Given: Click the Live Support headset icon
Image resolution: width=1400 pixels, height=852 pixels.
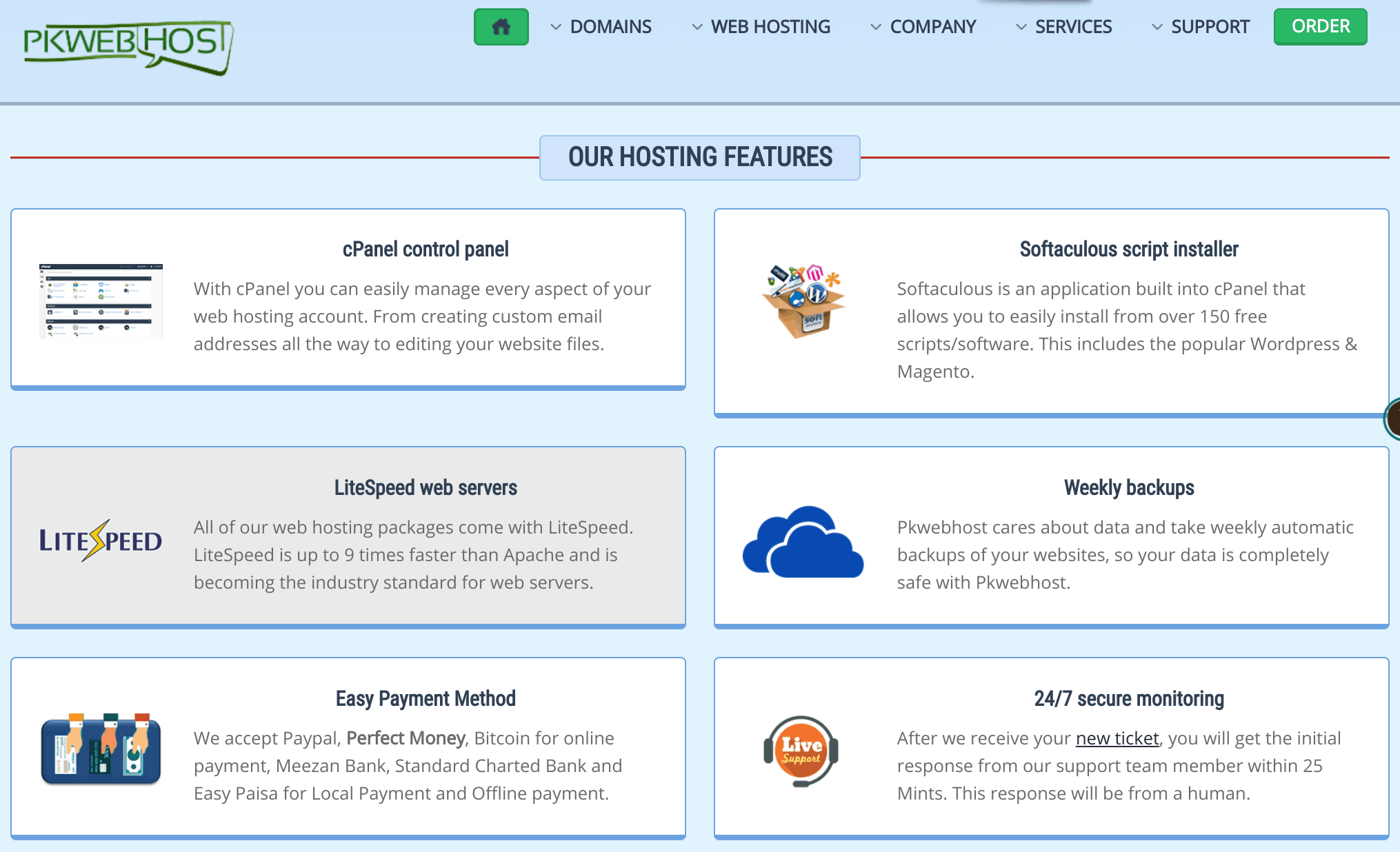Looking at the screenshot, I should coord(801,751).
